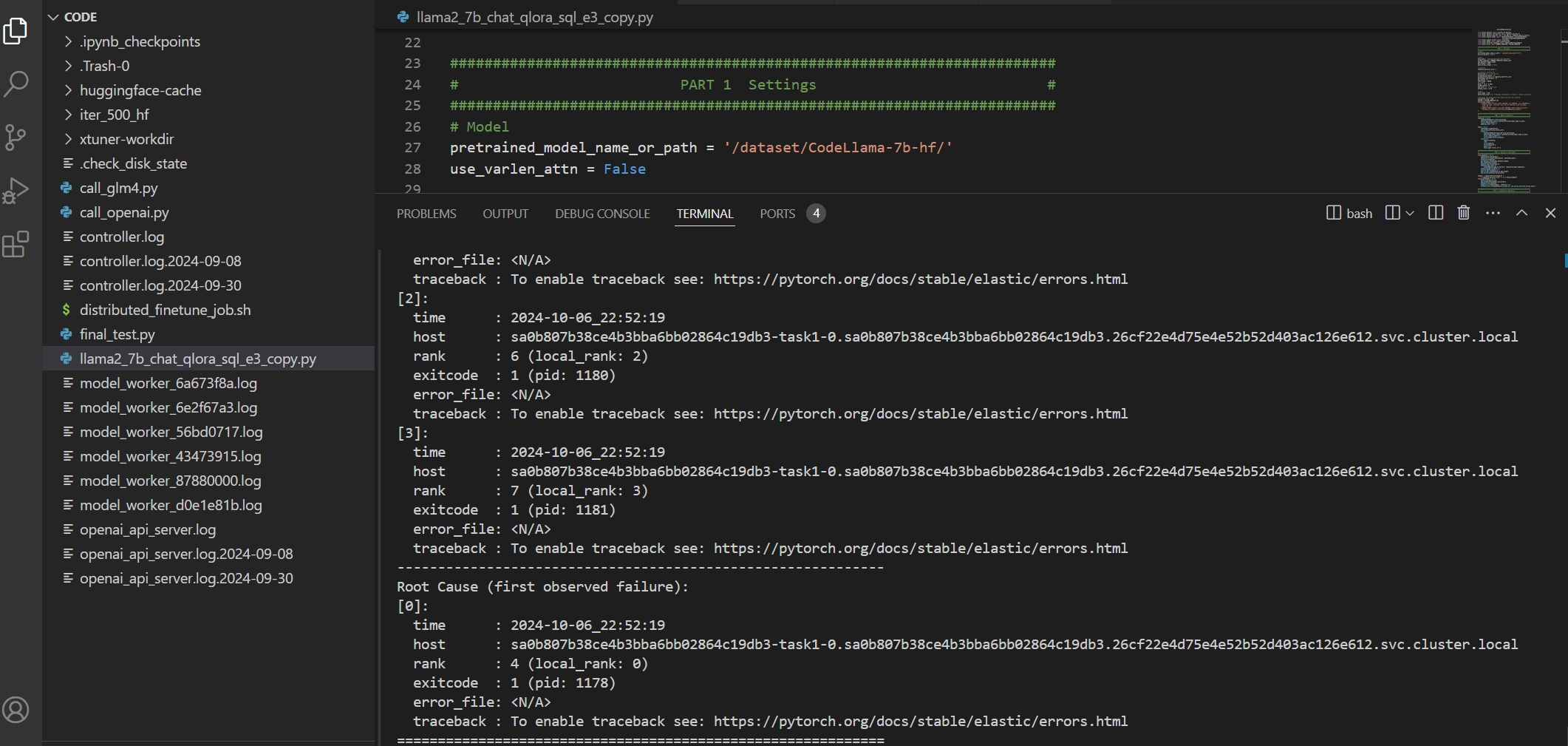The width and height of the screenshot is (1568, 746).
Task: Open terminal panel more actions ellipsis
Action: (x=1493, y=213)
